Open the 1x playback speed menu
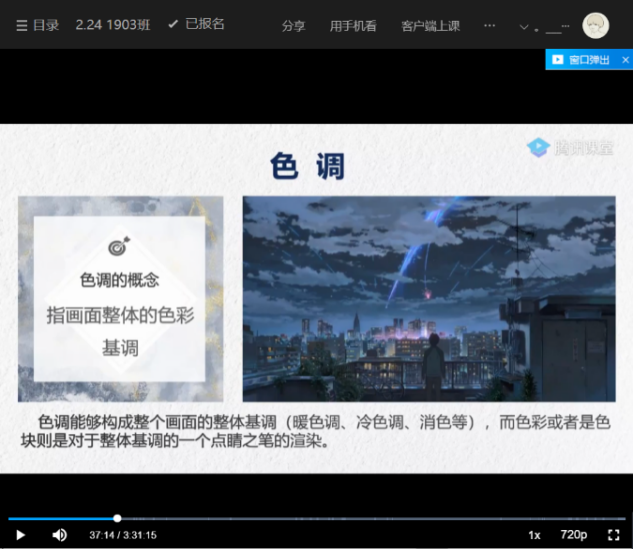This screenshot has width=633, height=549. coord(534,535)
